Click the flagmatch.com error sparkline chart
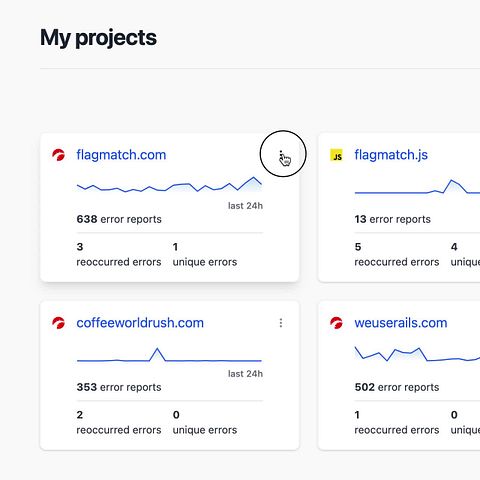Viewport: 480px width, 480px height. (x=169, y=185)
